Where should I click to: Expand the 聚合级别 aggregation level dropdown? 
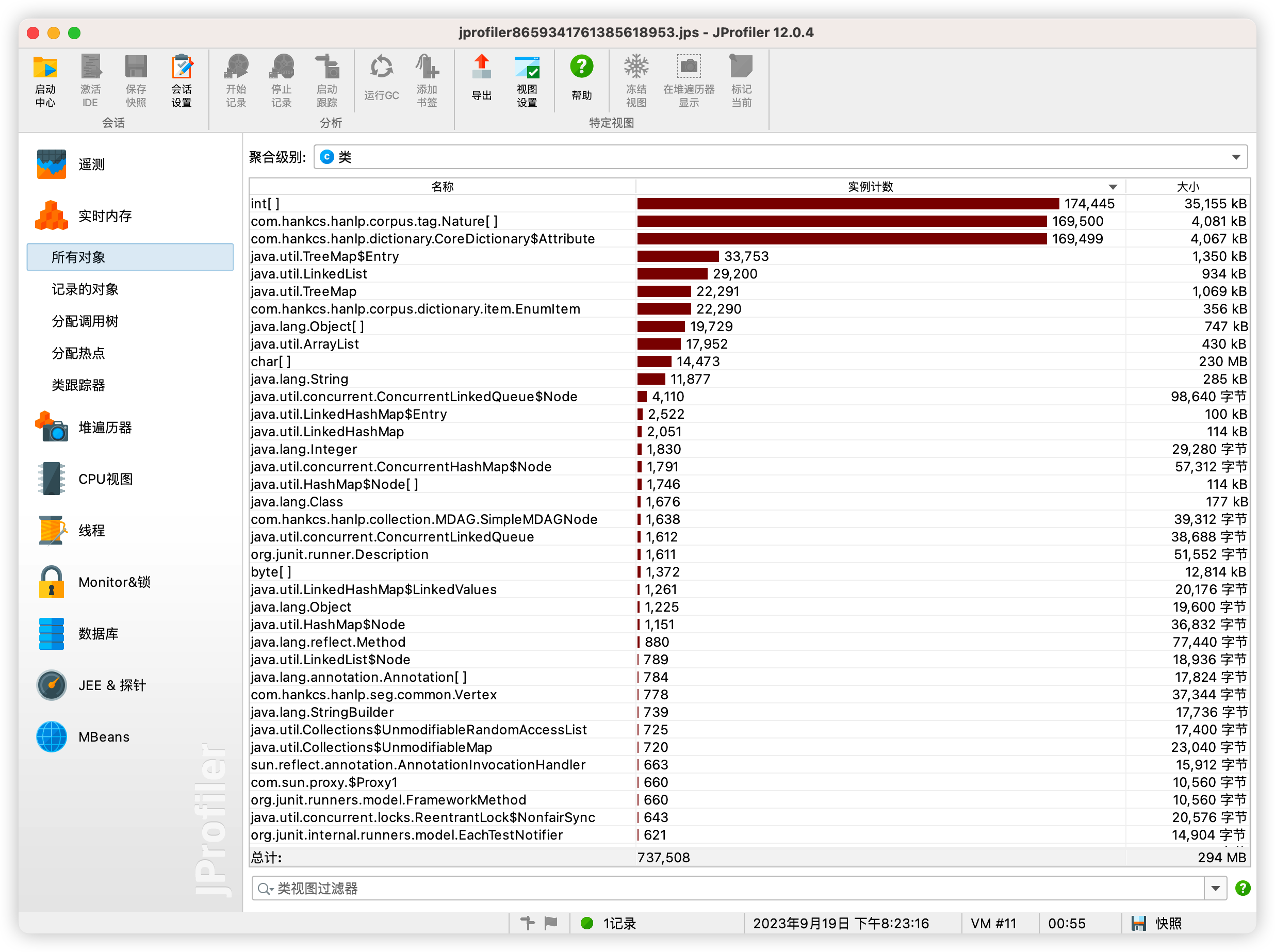point(1236,157)
